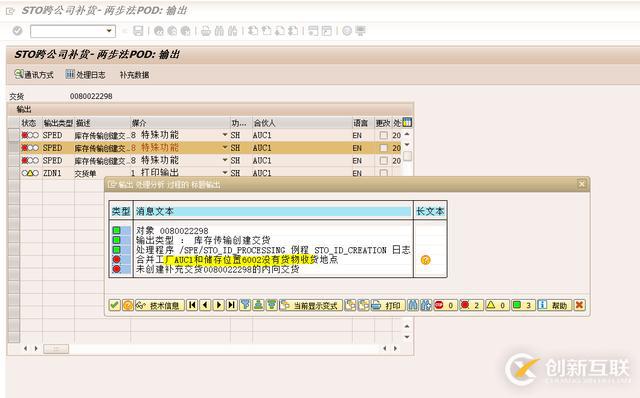Click the 输出类型 column header

click(x=58, y=122)
